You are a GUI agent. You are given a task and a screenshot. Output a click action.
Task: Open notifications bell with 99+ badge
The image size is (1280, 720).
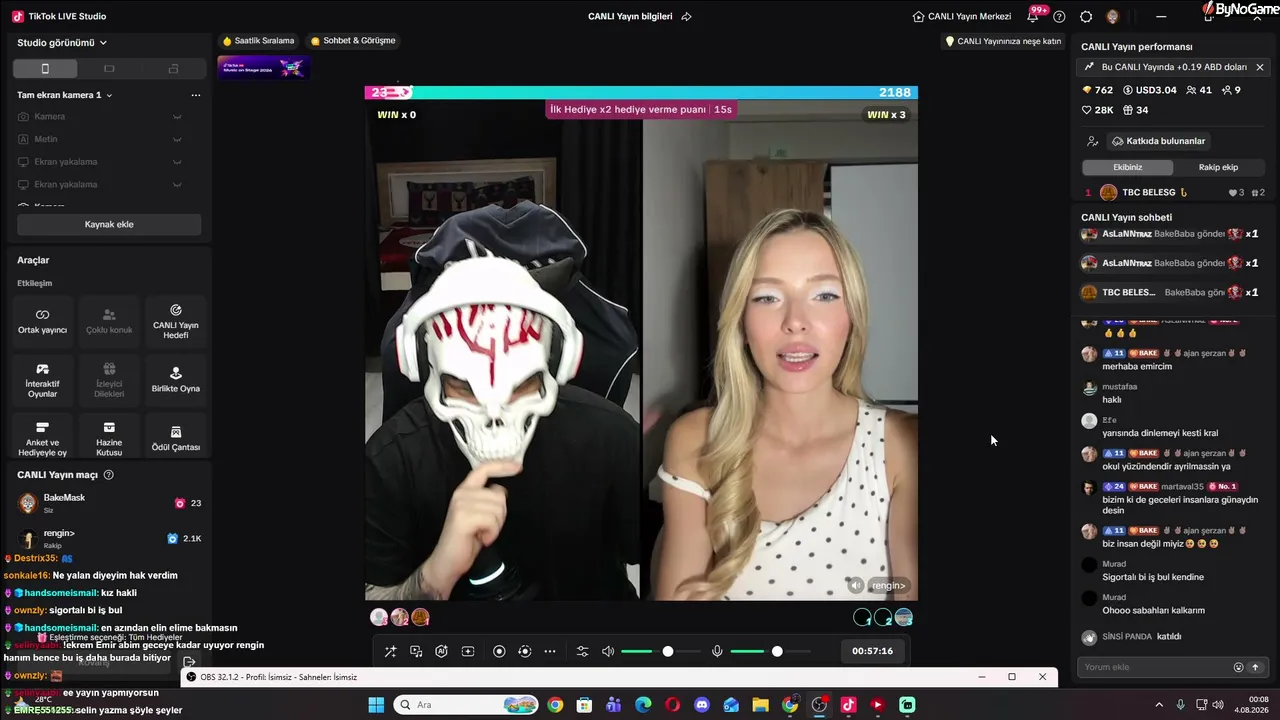click(x=1034, y=16)
